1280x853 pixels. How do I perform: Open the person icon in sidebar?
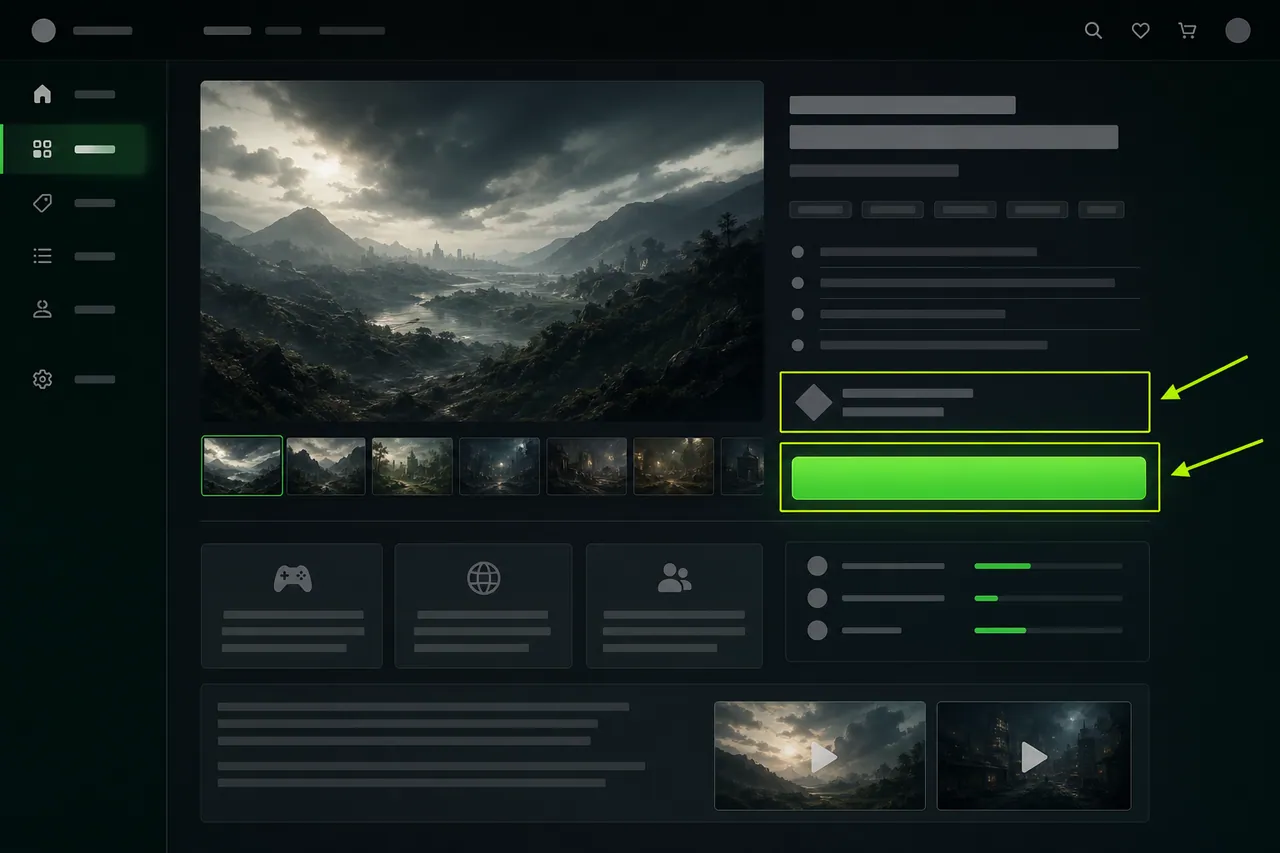coord(42,309)
